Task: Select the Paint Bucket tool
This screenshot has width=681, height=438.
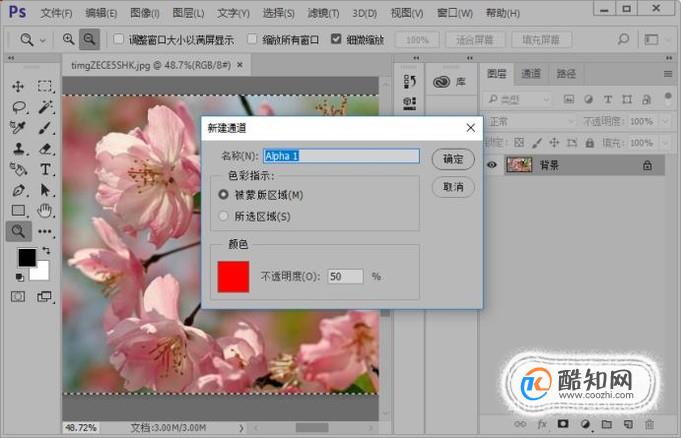Action: pos(18,169)
